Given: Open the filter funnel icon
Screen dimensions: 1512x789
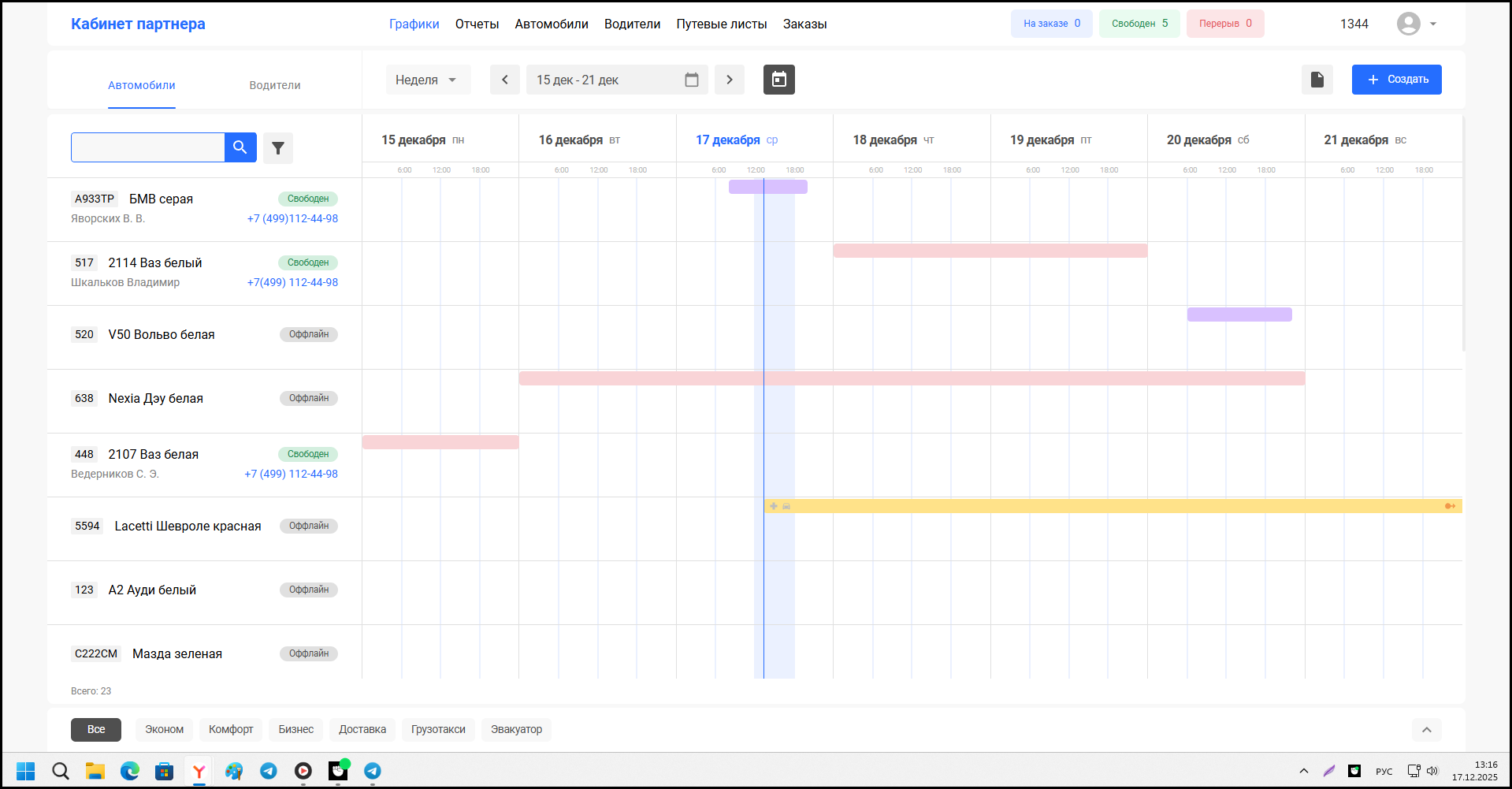Looking at the screenshot, I should [x=278, y=148].
